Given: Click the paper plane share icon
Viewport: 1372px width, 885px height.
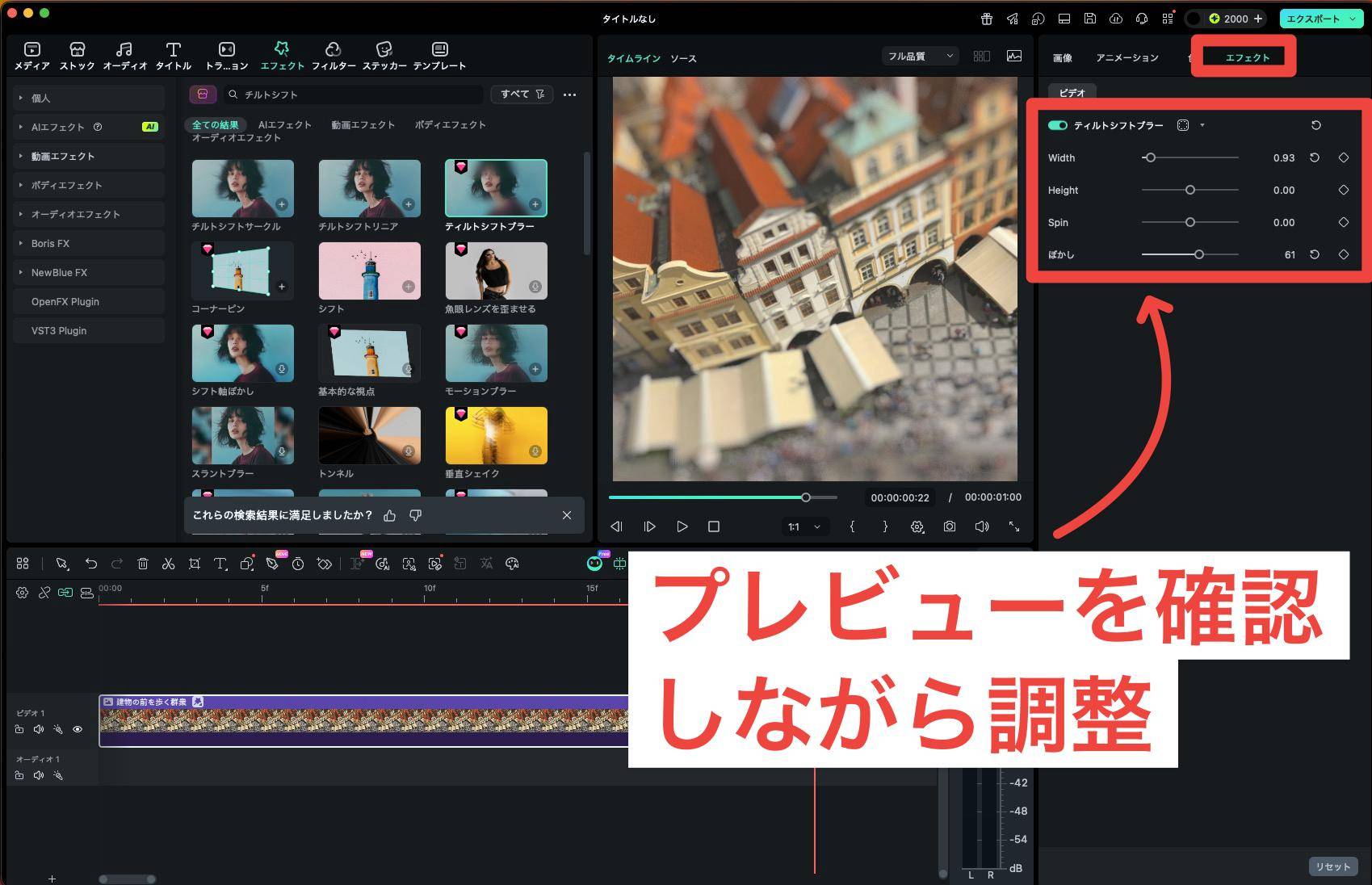Looking at the screenshot, I should coord(1013,19).
